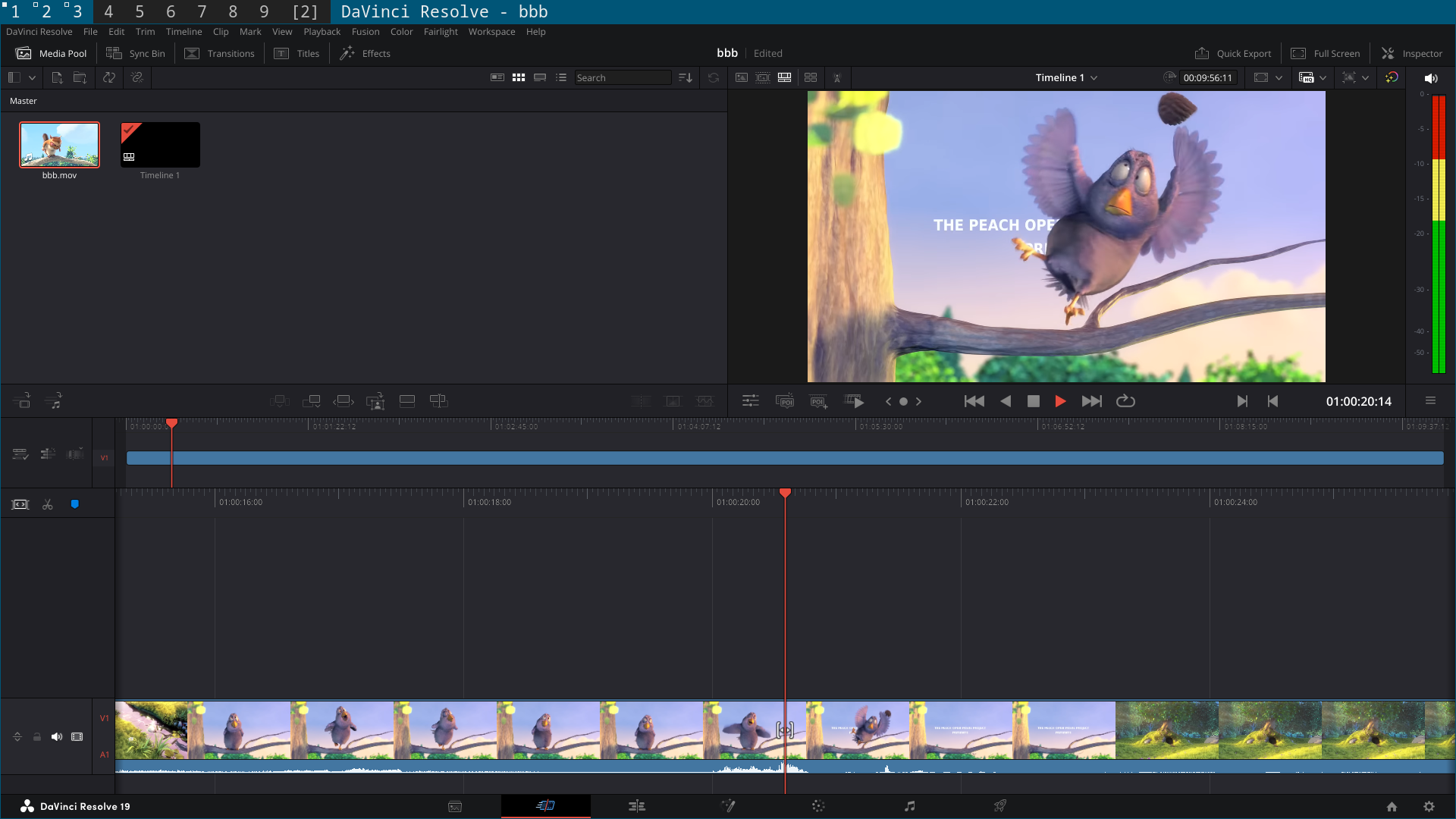
Task: Click the ripple overwrite icon
Action: coord(344,400)
